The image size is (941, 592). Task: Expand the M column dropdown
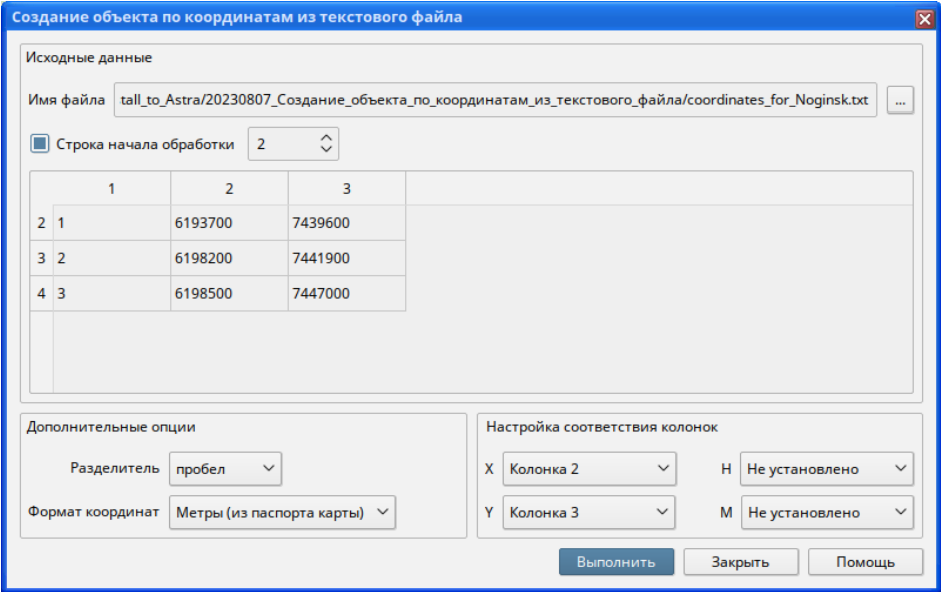[x=826, y=512]
